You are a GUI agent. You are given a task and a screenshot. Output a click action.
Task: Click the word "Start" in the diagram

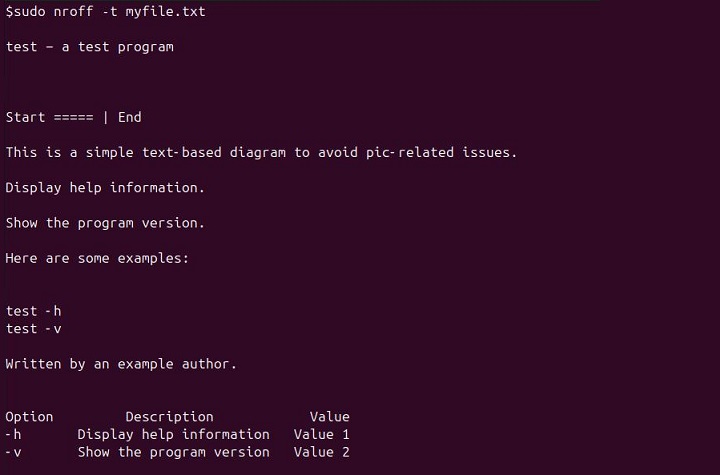pyautogui.click(x=25, y=117)
